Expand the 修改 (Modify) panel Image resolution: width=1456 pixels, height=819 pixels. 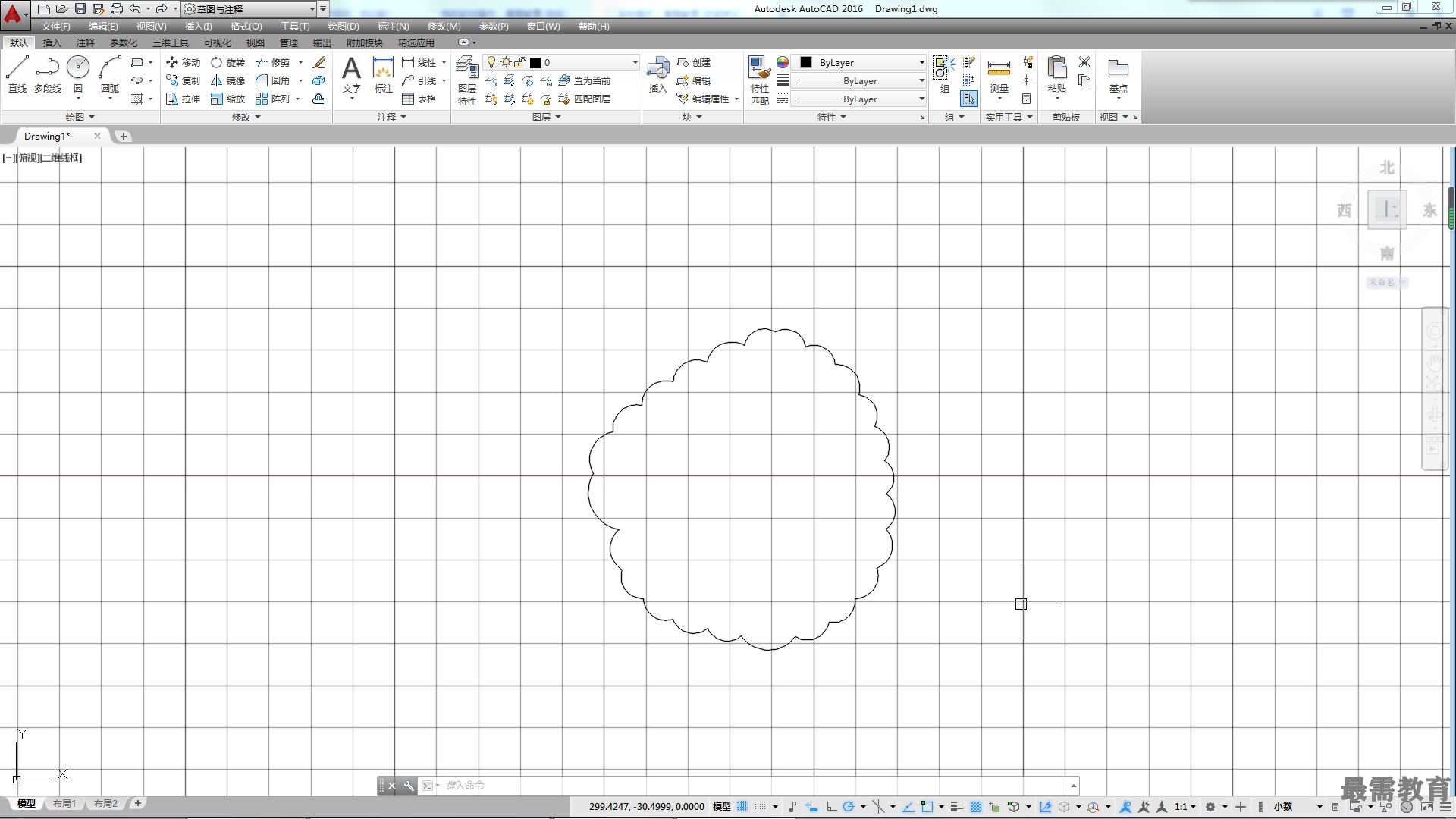point(246,117)
